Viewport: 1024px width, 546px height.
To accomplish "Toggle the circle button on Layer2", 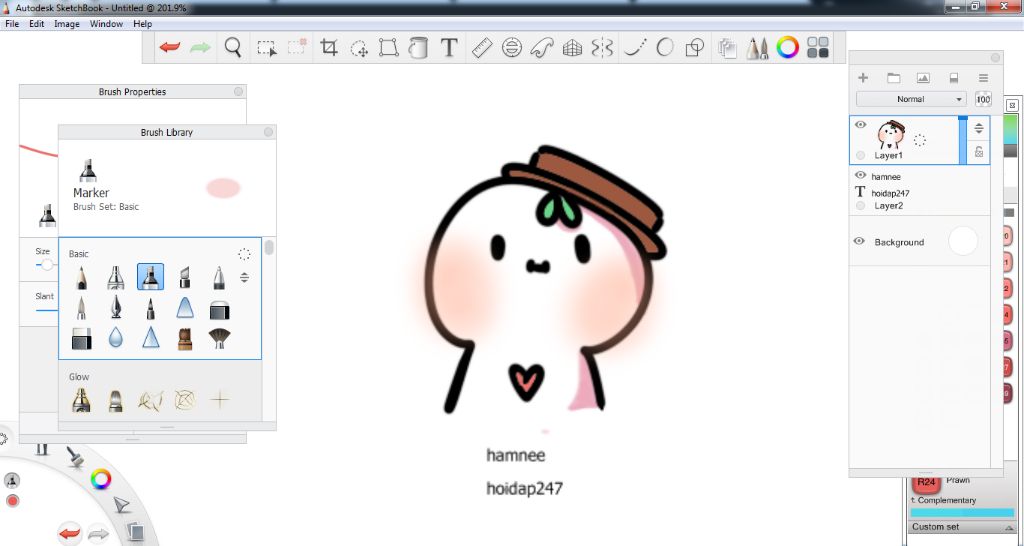I will (x=860, y=206).
